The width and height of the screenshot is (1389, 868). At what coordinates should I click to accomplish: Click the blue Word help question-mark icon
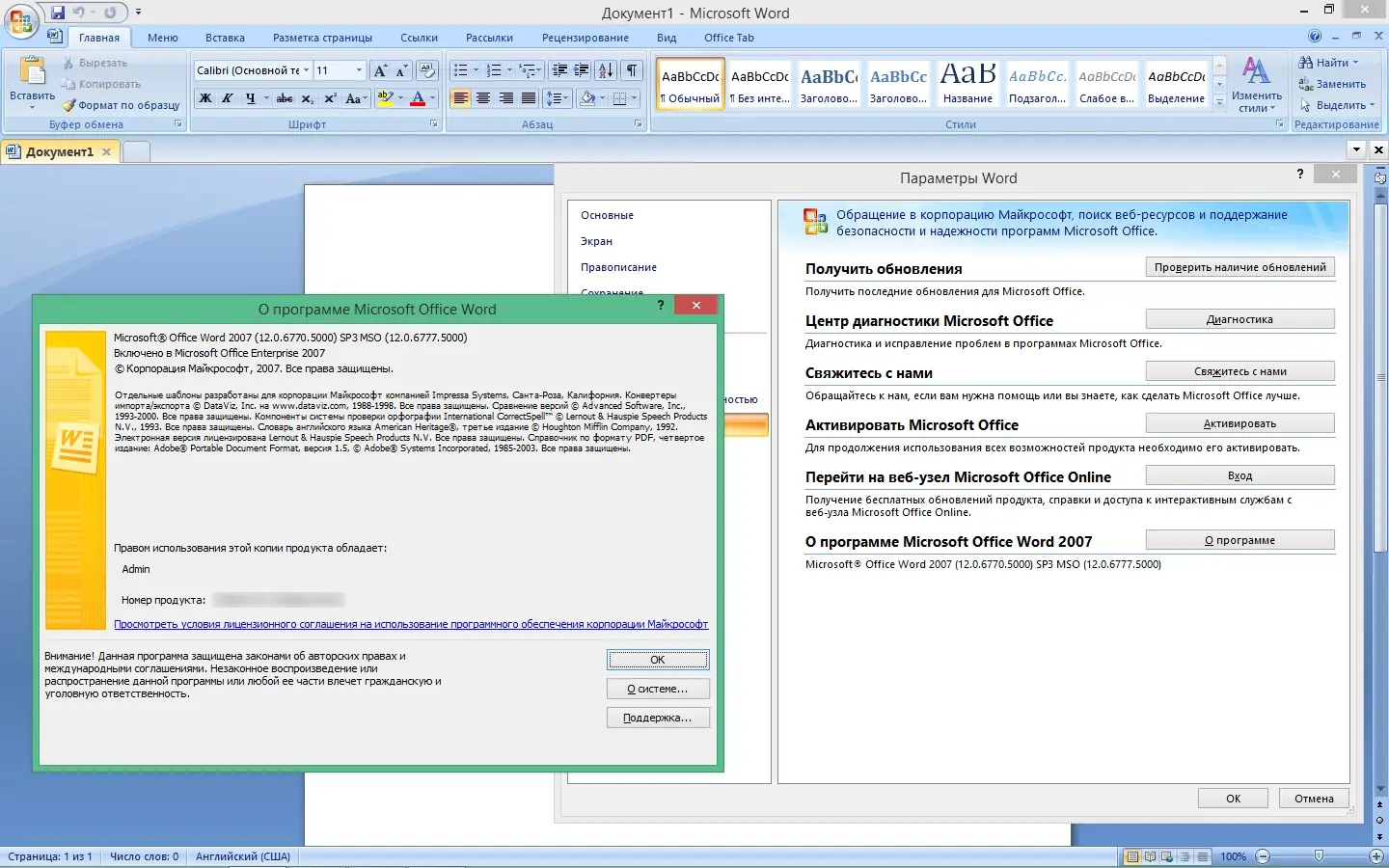tap(1315, 37)
